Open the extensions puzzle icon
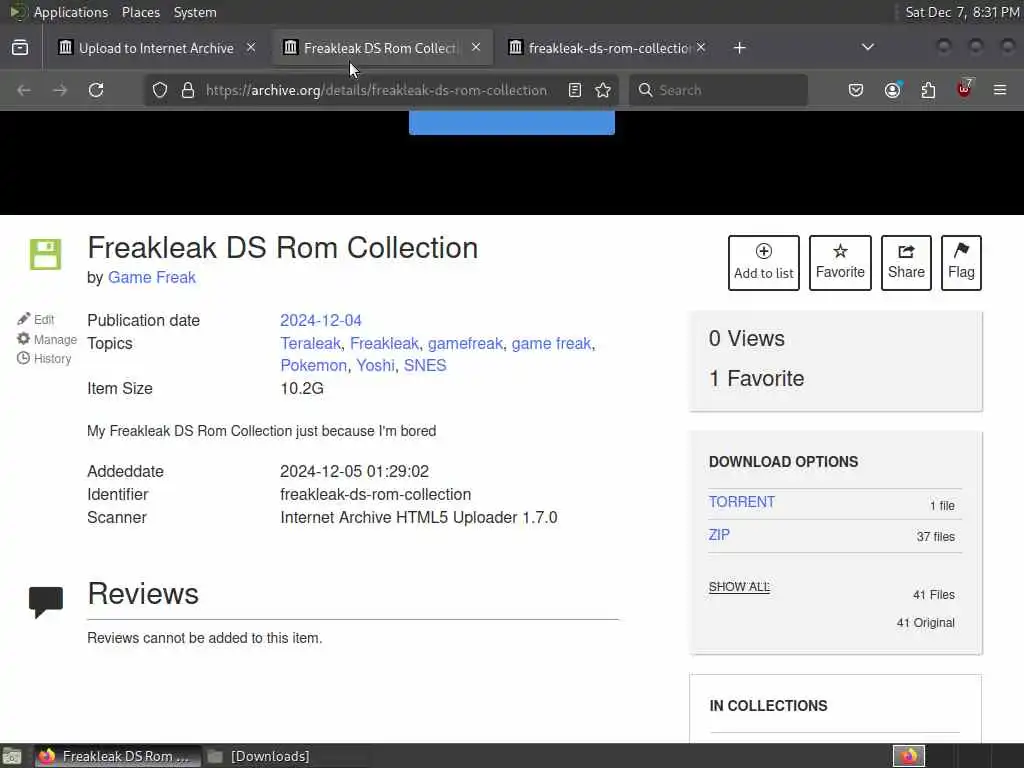This screenshot has height=768, width=1024. 928,90
